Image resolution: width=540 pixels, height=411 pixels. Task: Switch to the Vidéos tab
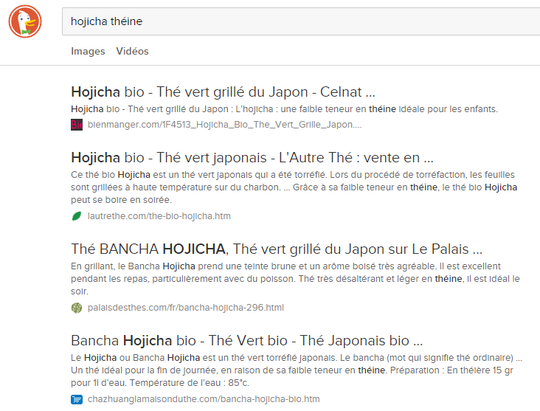point(132,51)
